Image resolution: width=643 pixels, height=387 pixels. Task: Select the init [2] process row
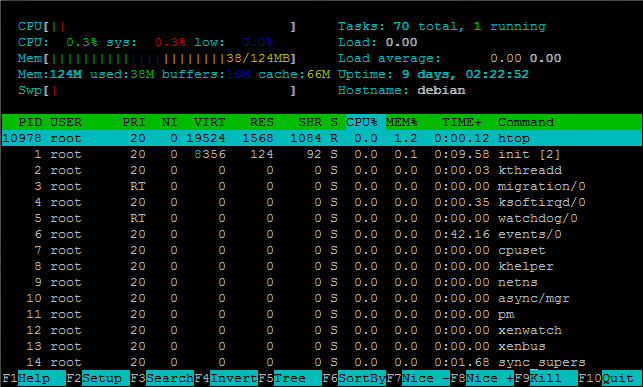click(322, 154)
